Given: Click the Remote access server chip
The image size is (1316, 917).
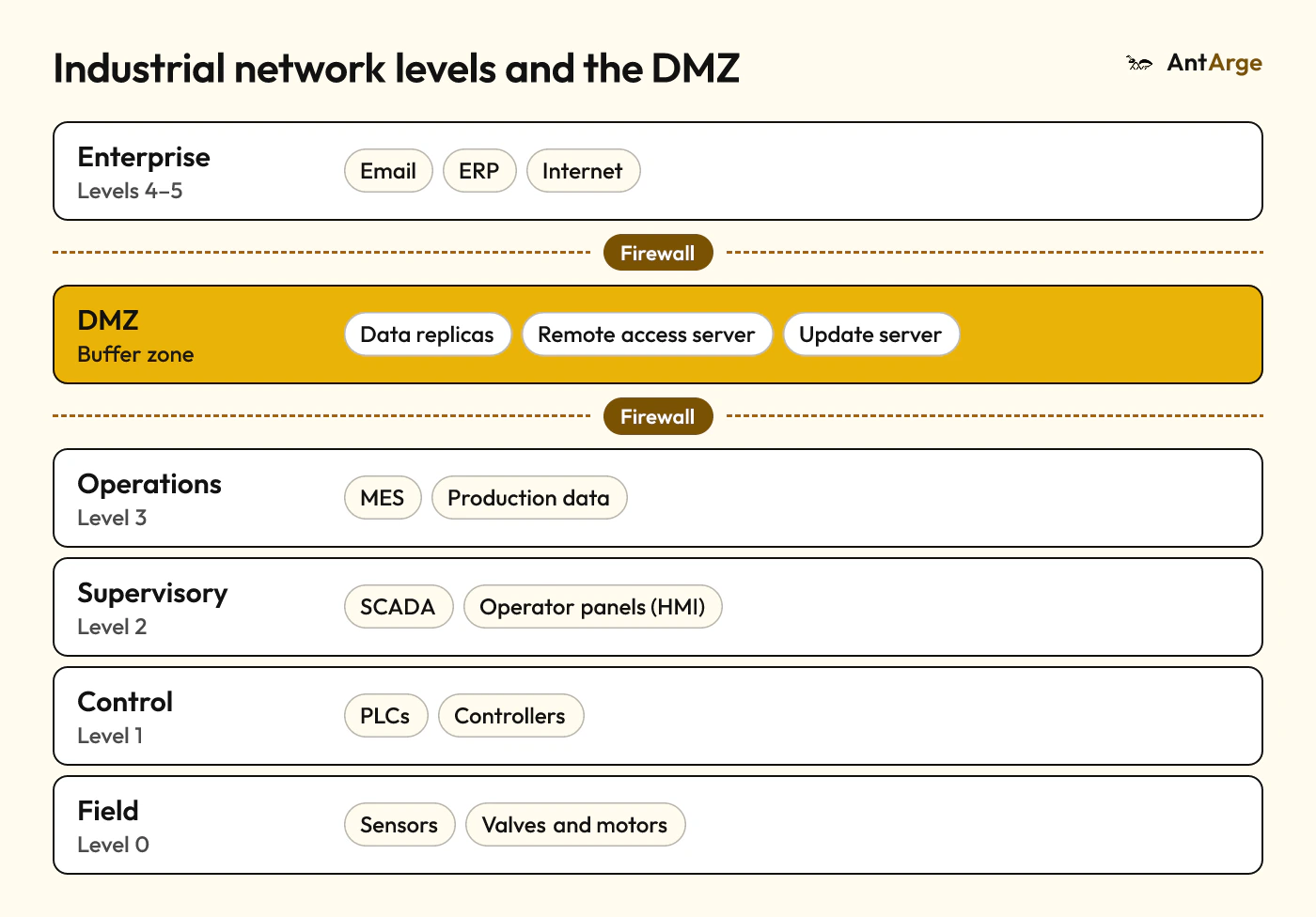Looking at the screenshot, I should coord(647,334).
